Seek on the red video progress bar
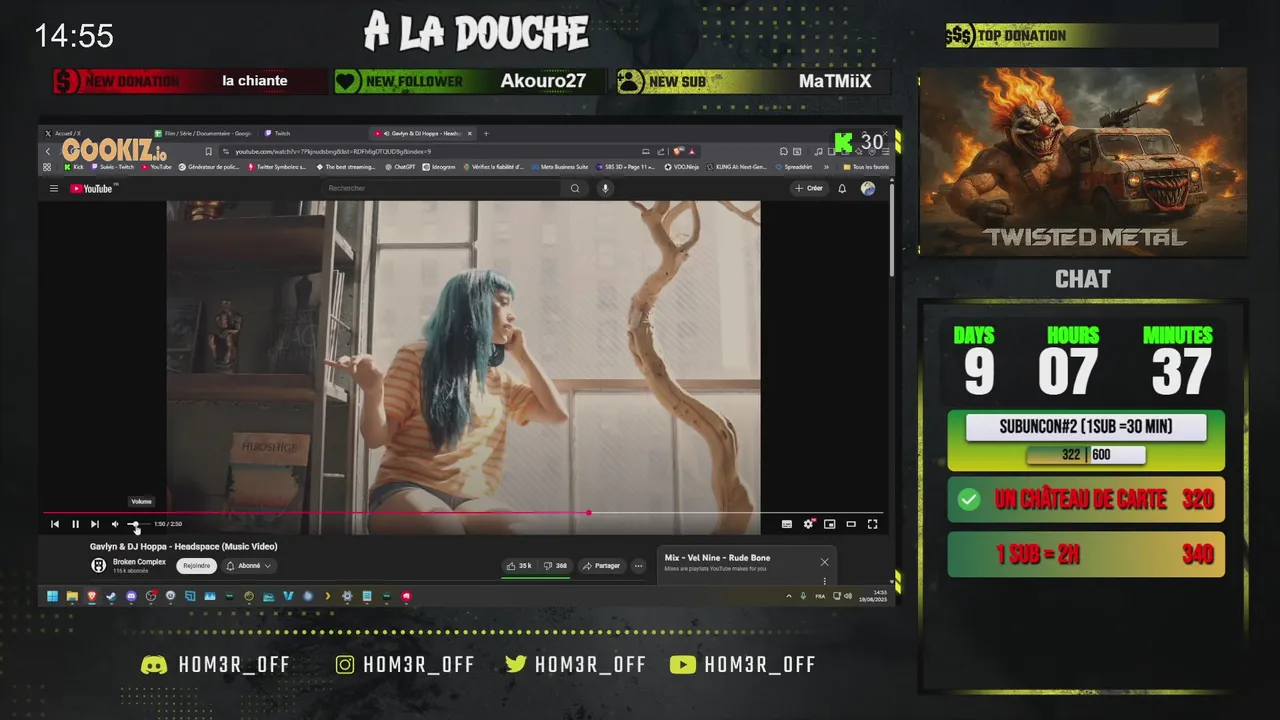 tap(465, 512)
